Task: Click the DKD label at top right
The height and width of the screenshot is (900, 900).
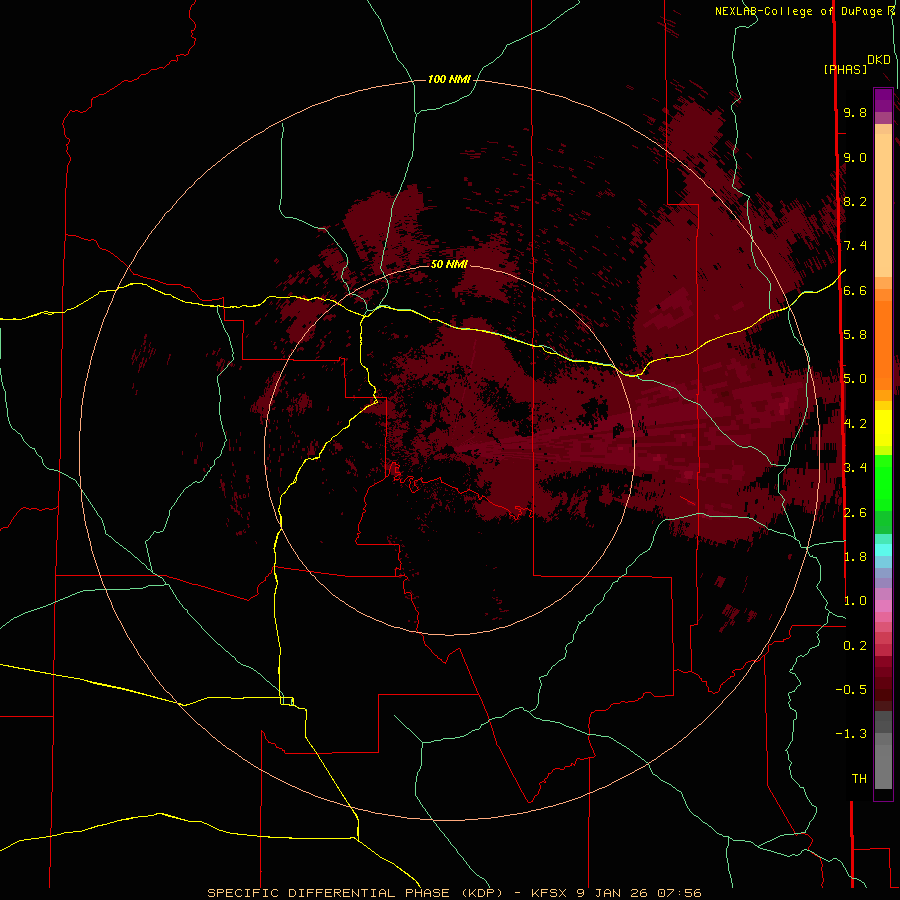Action: pyautogui.click(x=879, y=59)
